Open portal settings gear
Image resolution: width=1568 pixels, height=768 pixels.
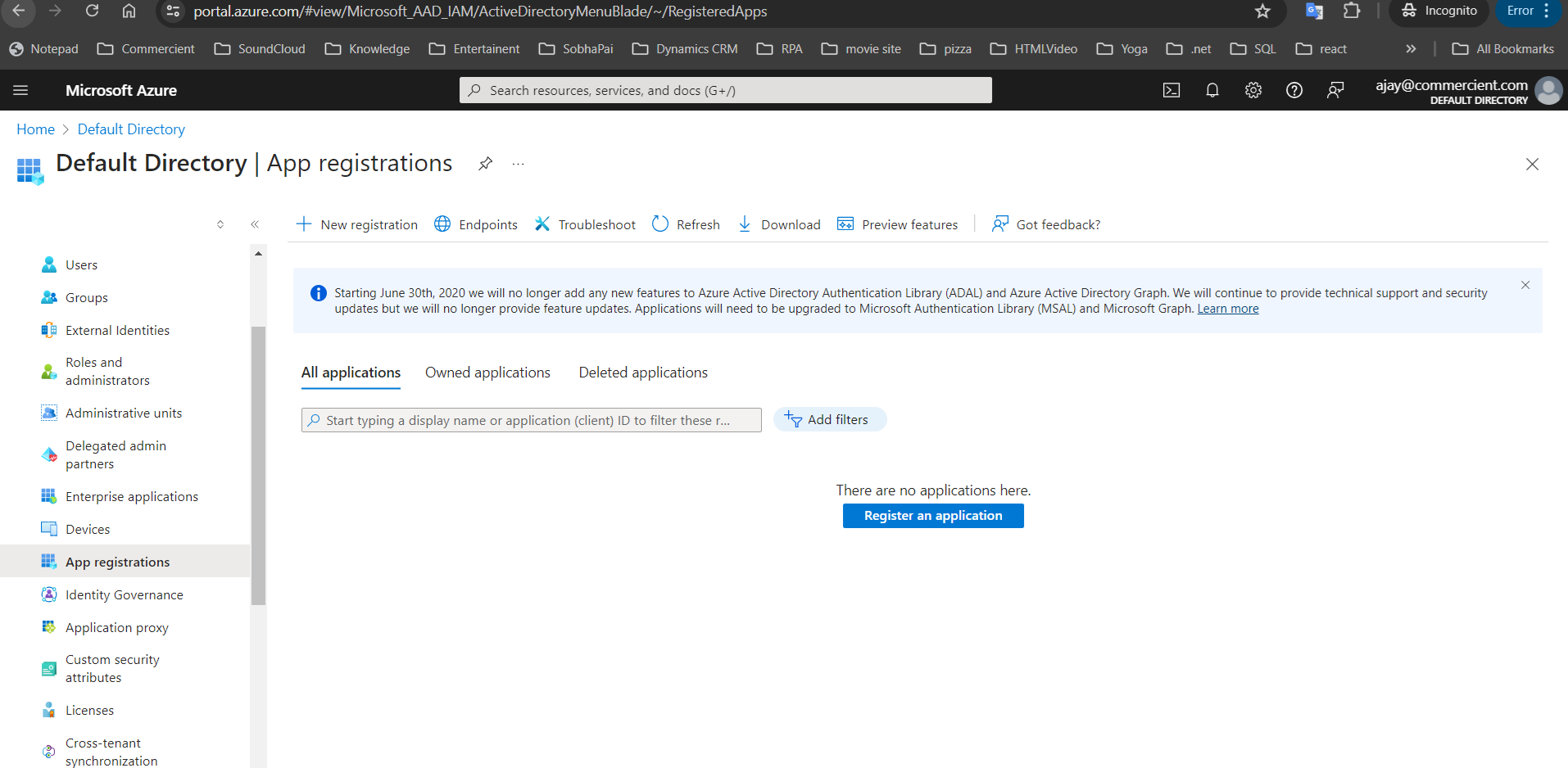tap(1253, 90)
